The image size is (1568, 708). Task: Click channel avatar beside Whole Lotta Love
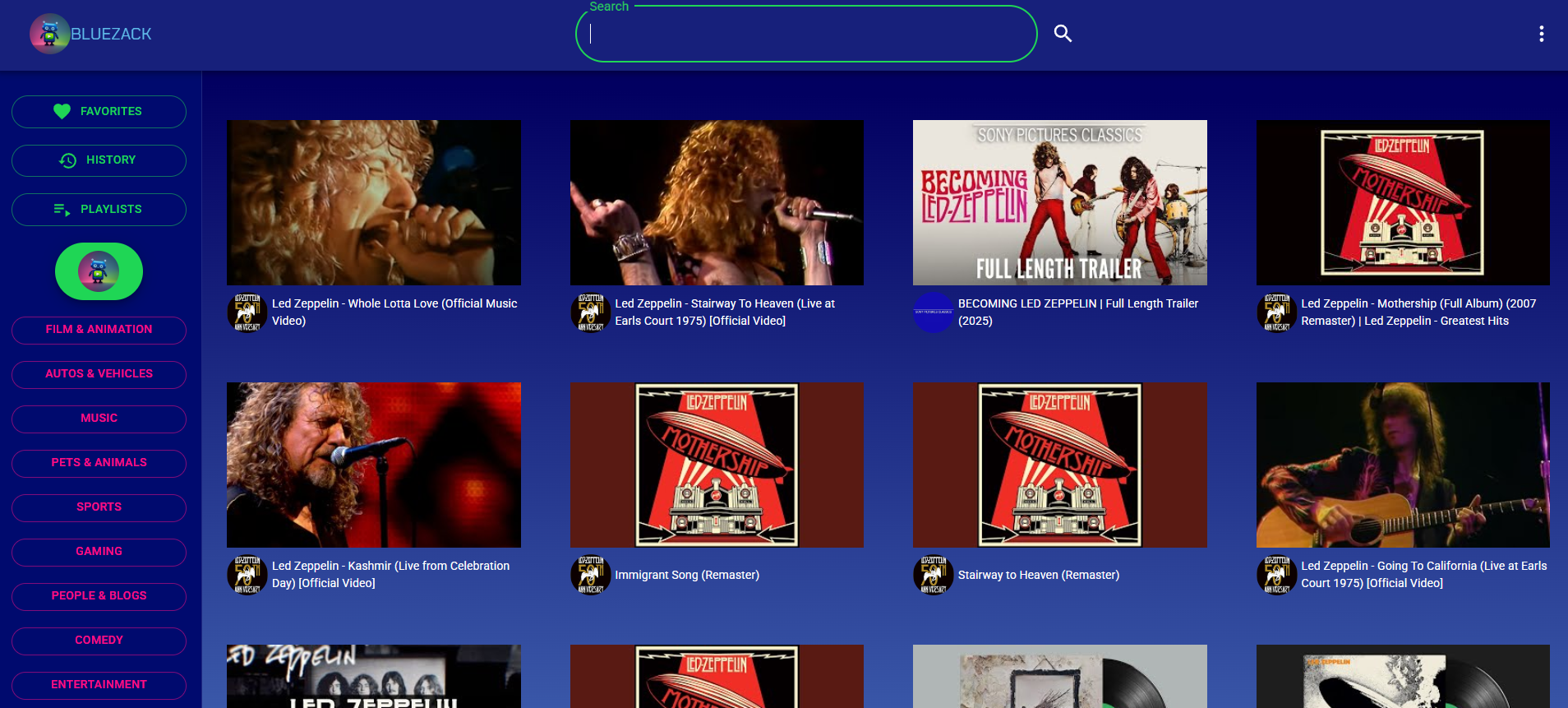tap(247, 312)
